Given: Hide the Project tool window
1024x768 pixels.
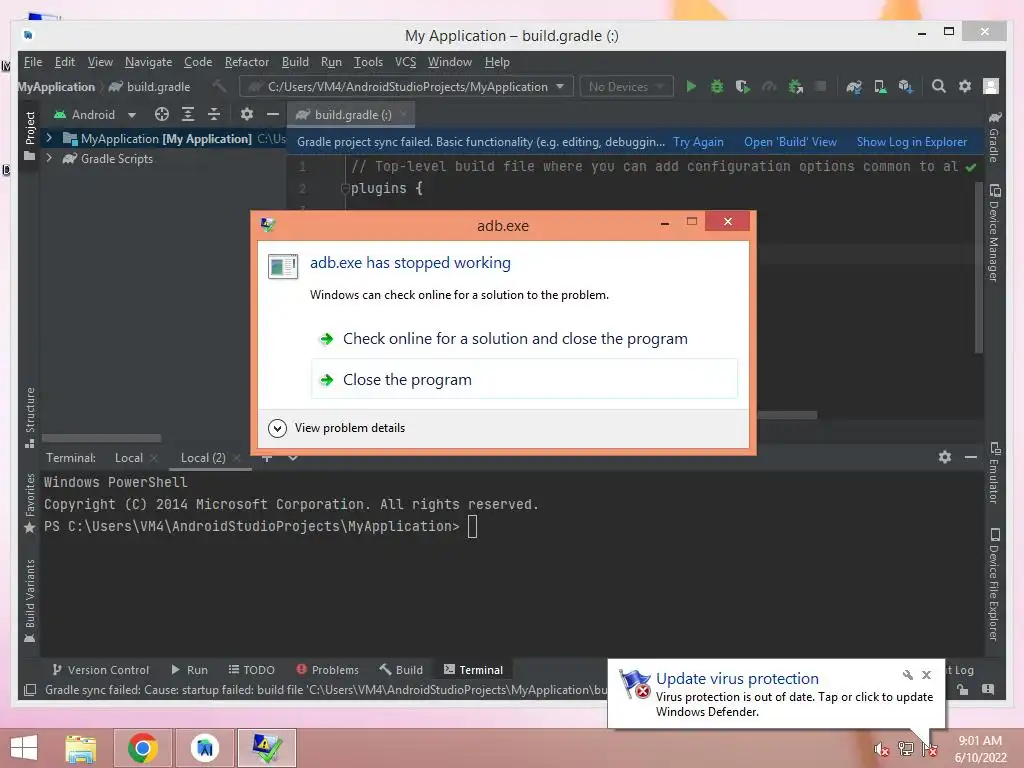Looking at the screenshot, I should pos(273,114).
